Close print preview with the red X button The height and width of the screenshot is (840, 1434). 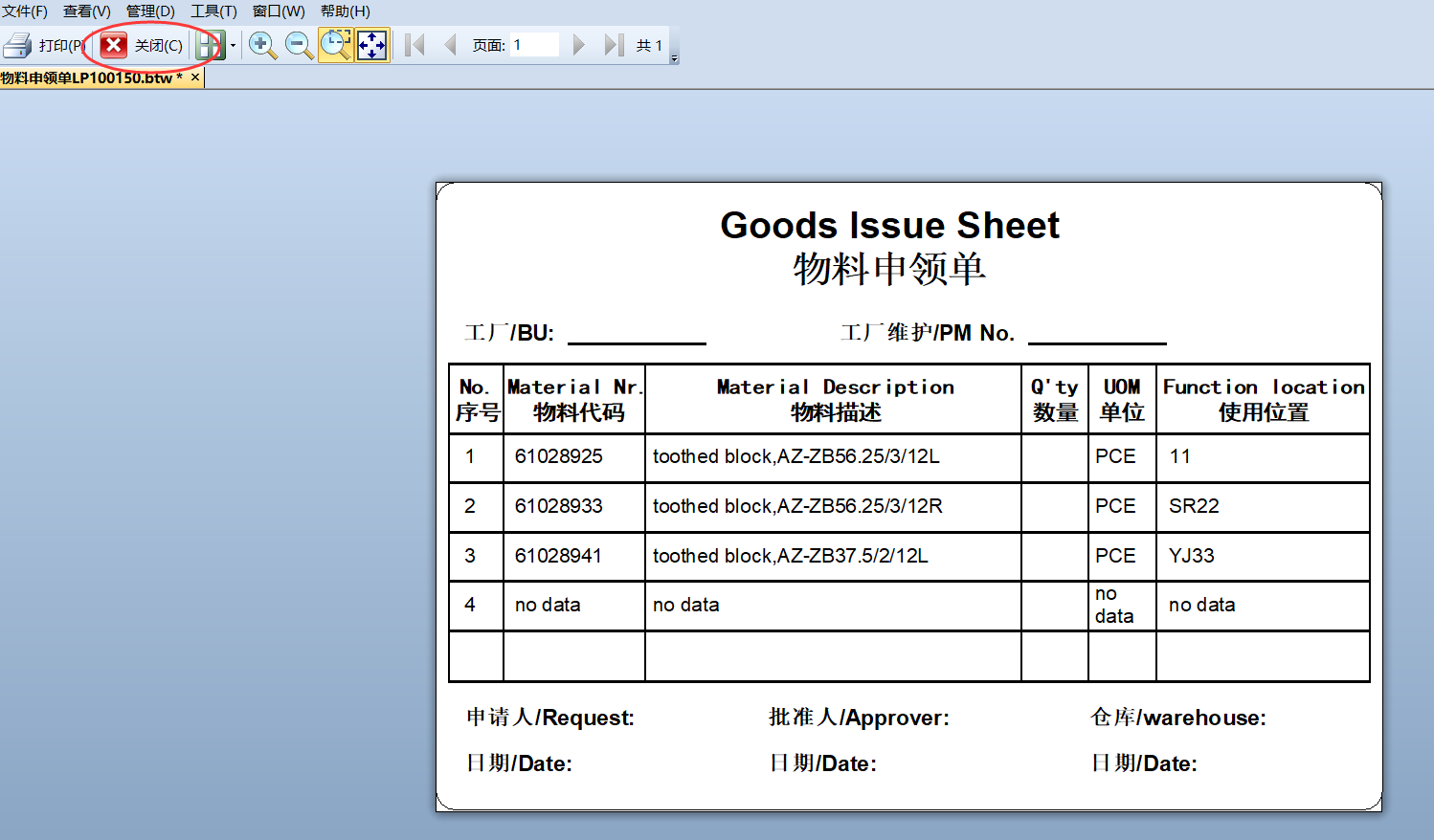(114, 45)
